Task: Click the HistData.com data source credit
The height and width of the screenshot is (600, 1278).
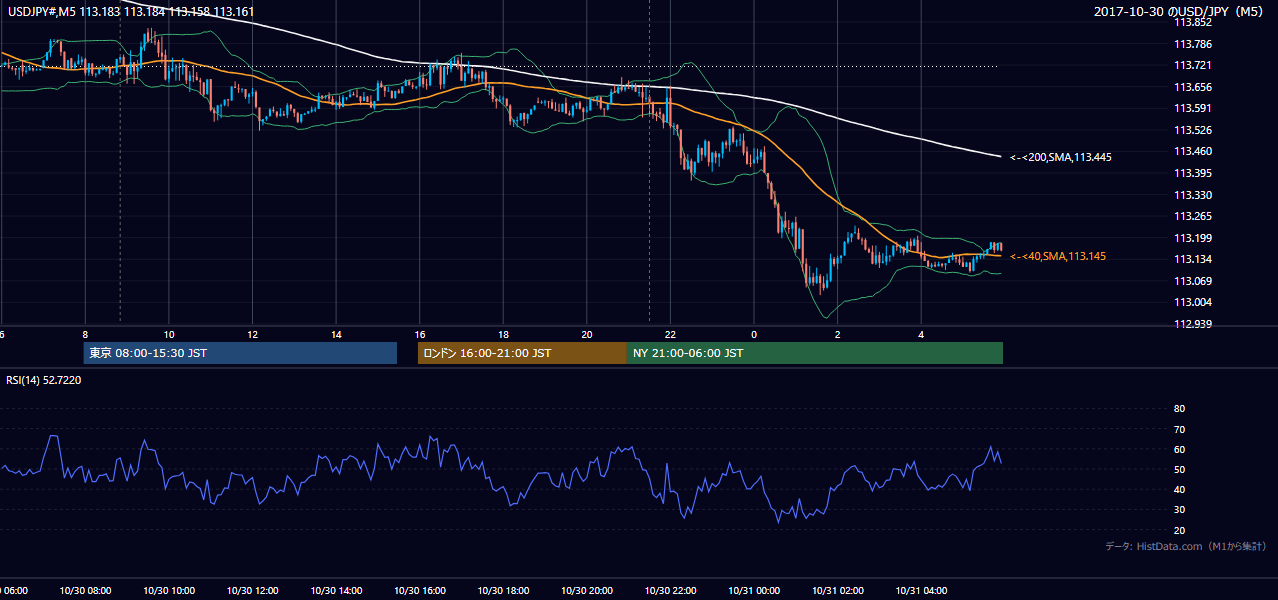Action: click(x=1185, y=546)
